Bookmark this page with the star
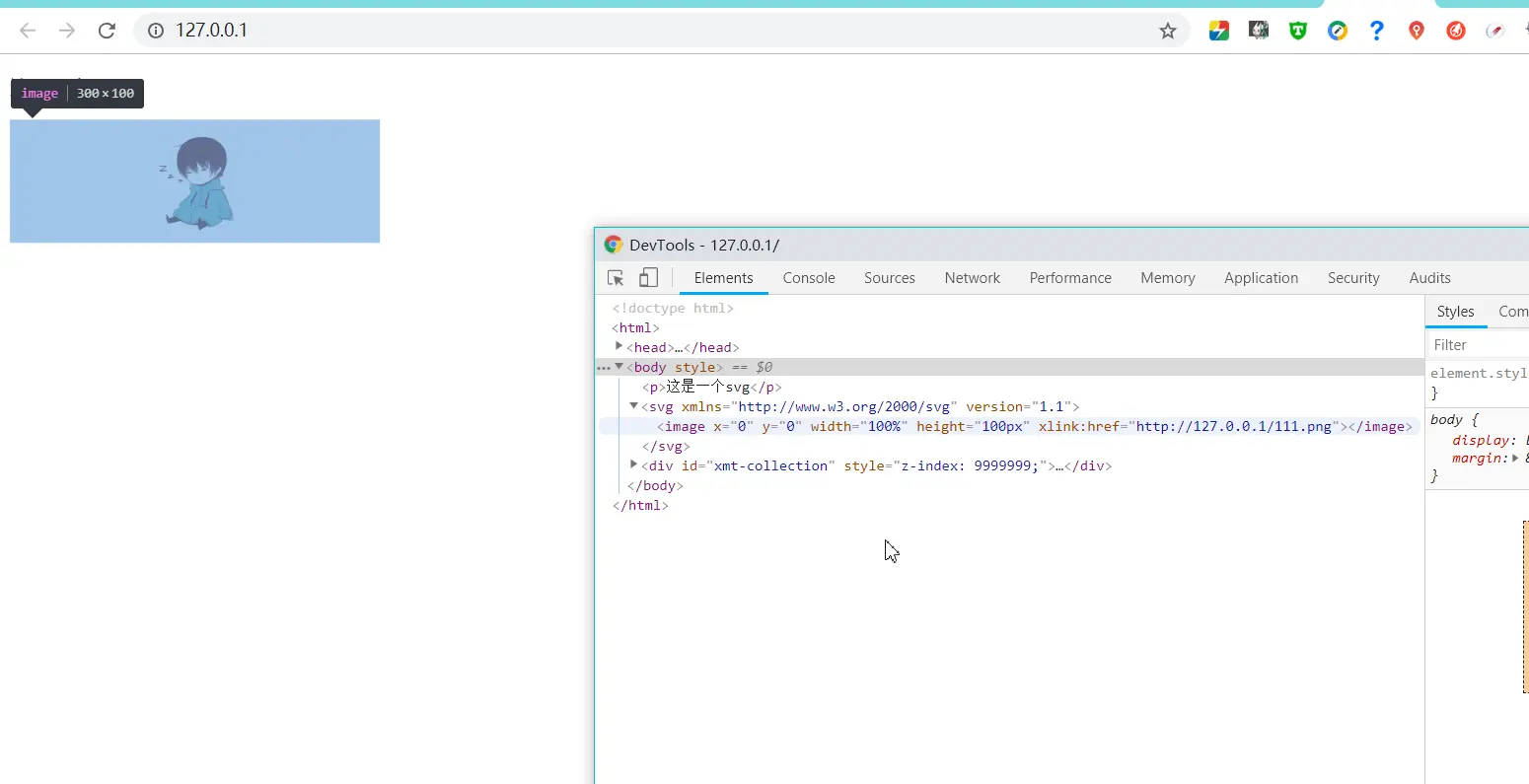Screen dimensions: 1529x784 [x=1168, y=31]
